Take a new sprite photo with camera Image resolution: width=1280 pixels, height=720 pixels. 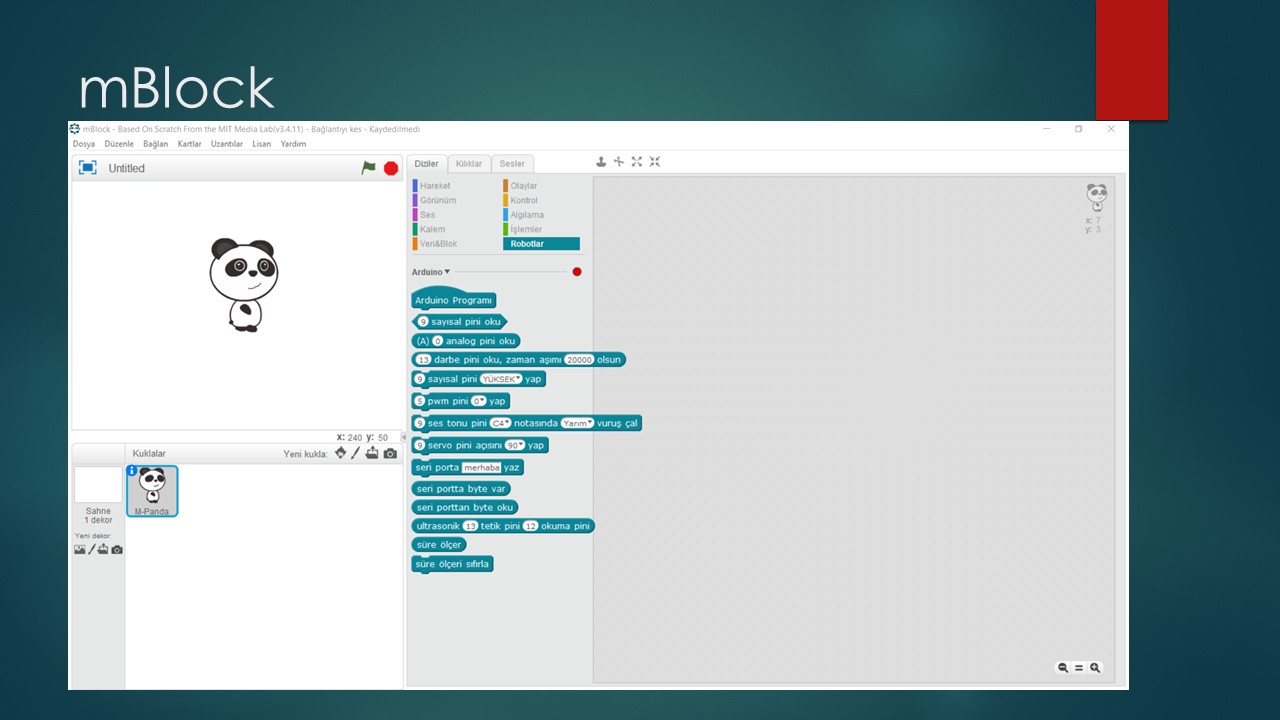point(390,454)
